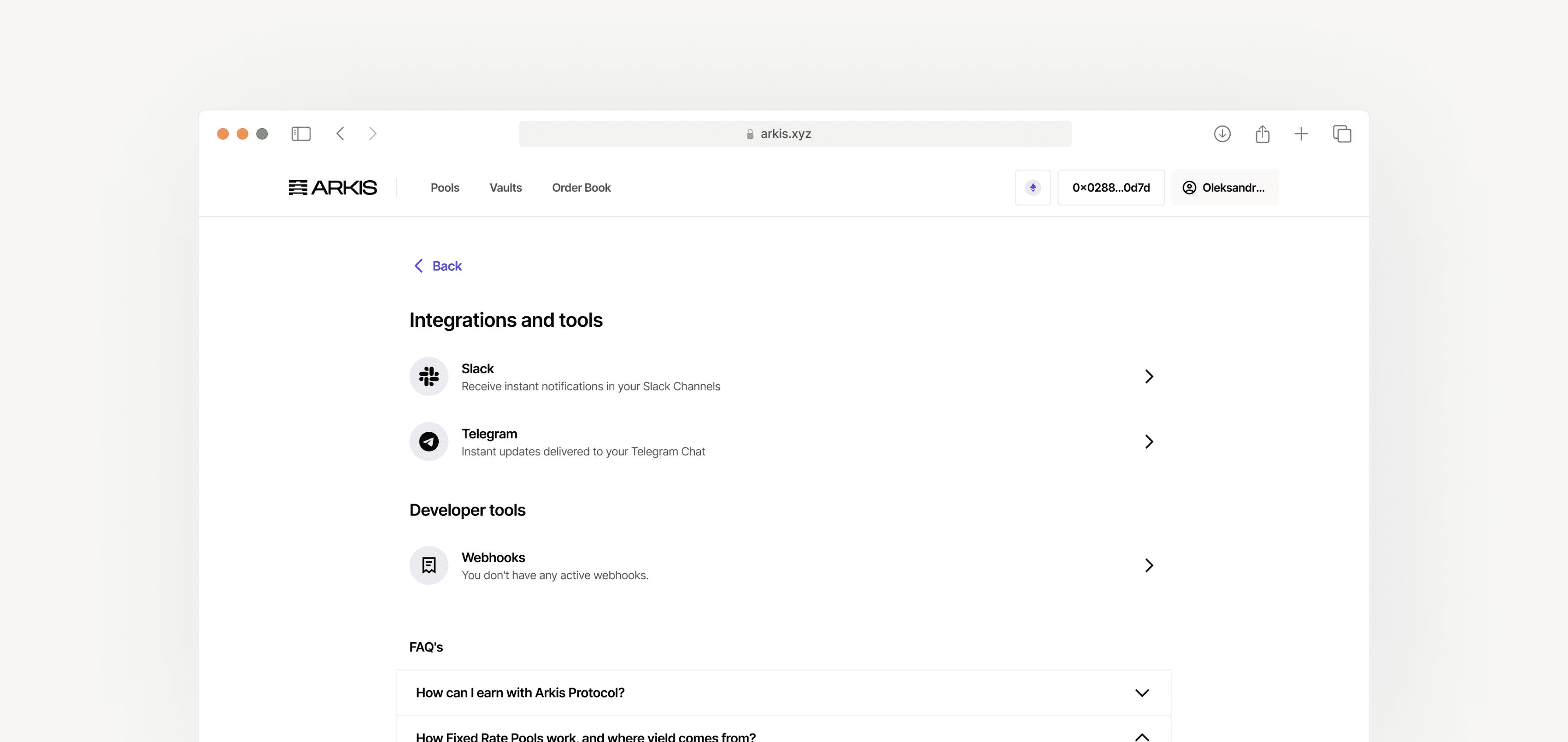Open the Oleksandr profile menu
This screenshot has height=742, width=1568.
(x=1225, y=188)
